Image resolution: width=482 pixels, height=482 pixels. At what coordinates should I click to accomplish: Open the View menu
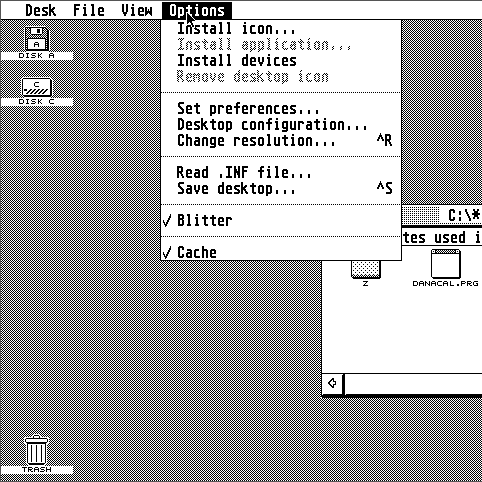[137, 10]
